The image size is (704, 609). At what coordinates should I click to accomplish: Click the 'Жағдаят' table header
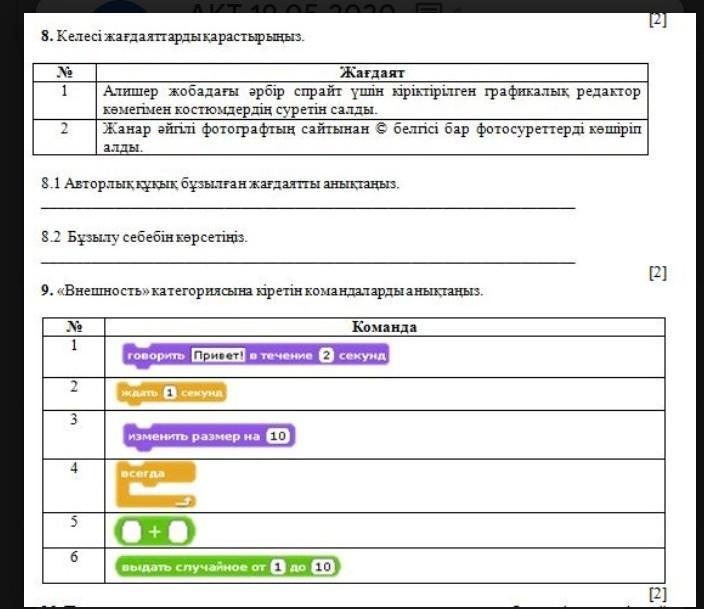click(371, 73)
